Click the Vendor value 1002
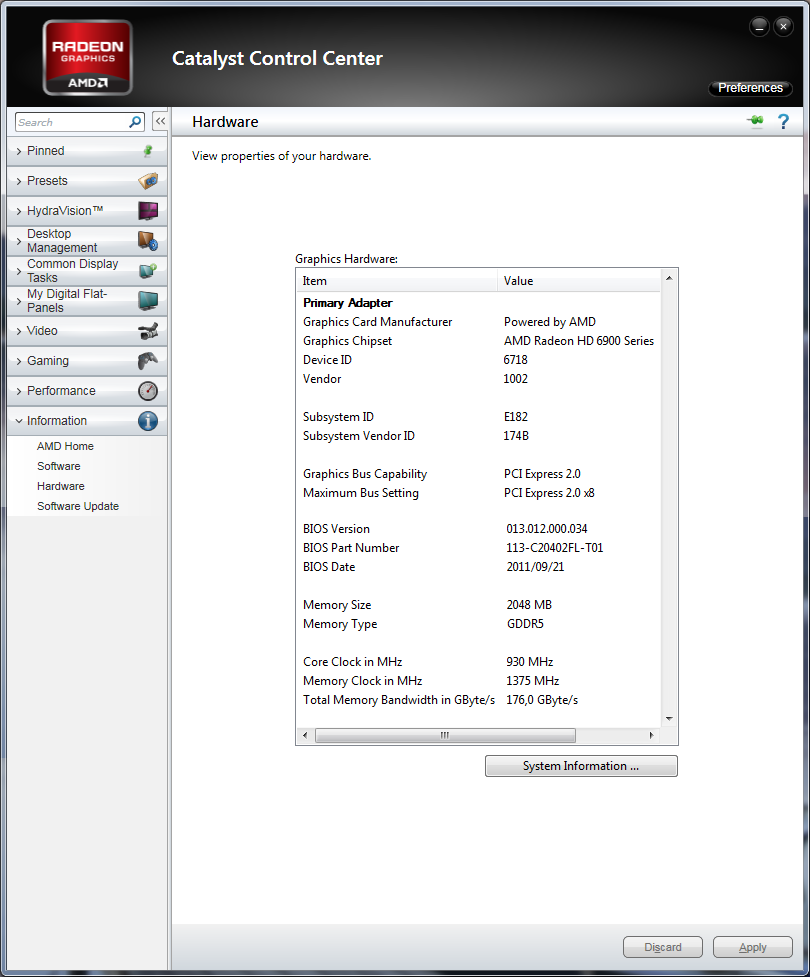 point(515,379)
